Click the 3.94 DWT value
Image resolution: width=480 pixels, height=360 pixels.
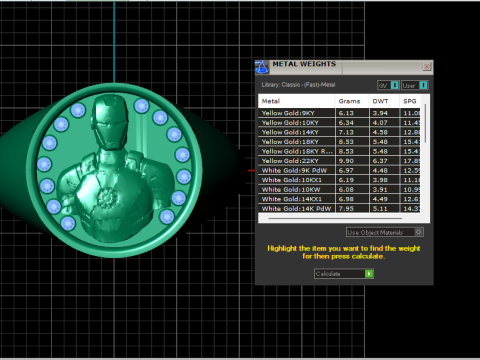point(380,113)
